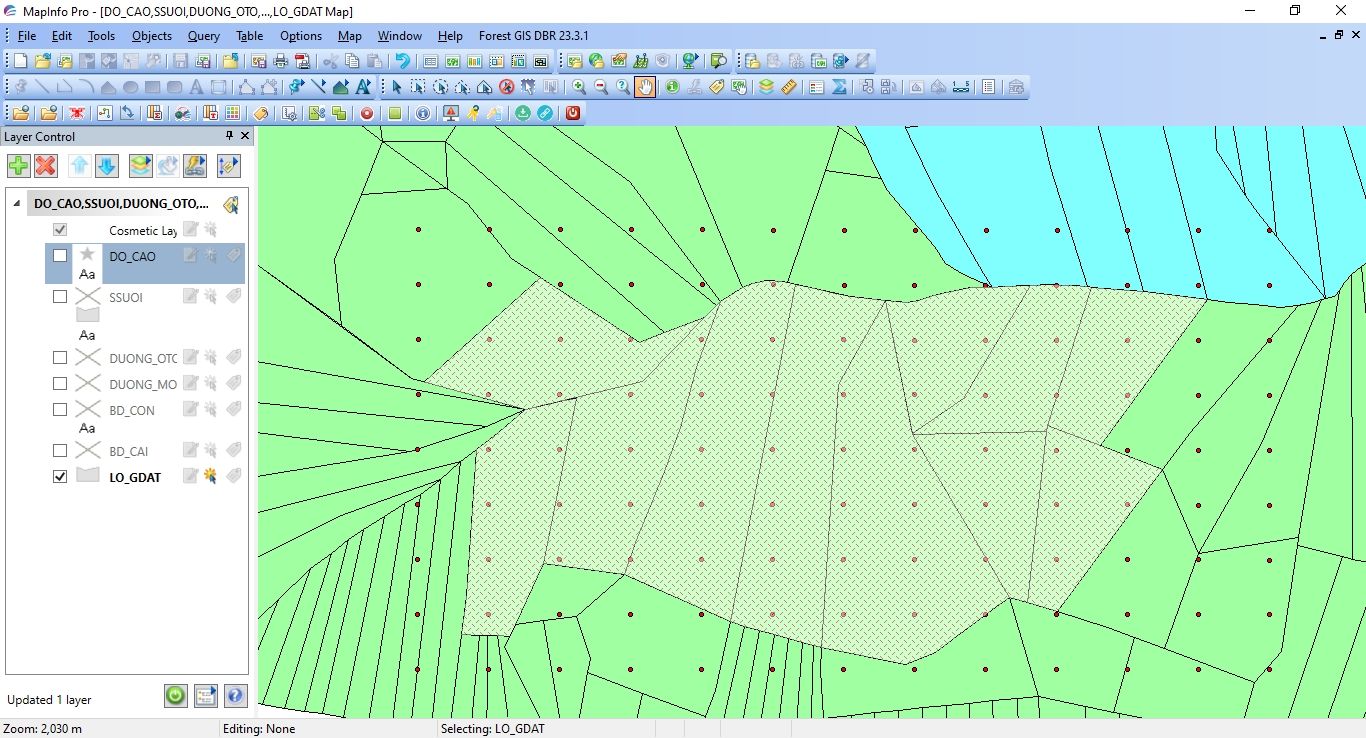Select the BD_CON layer row
This screenshot has width=1366, height=738.
tap(132, 410)
